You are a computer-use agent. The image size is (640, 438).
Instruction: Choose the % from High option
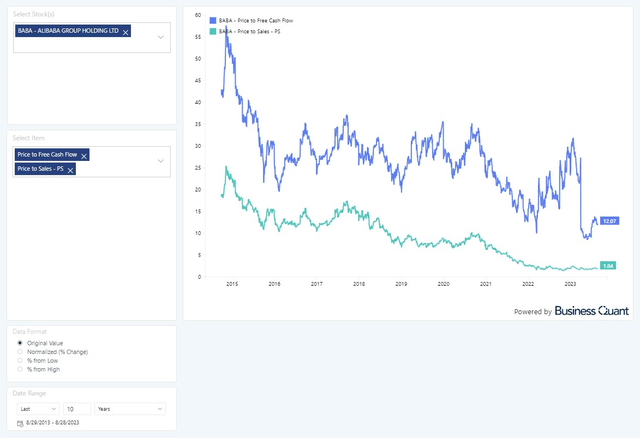[19, 370]
